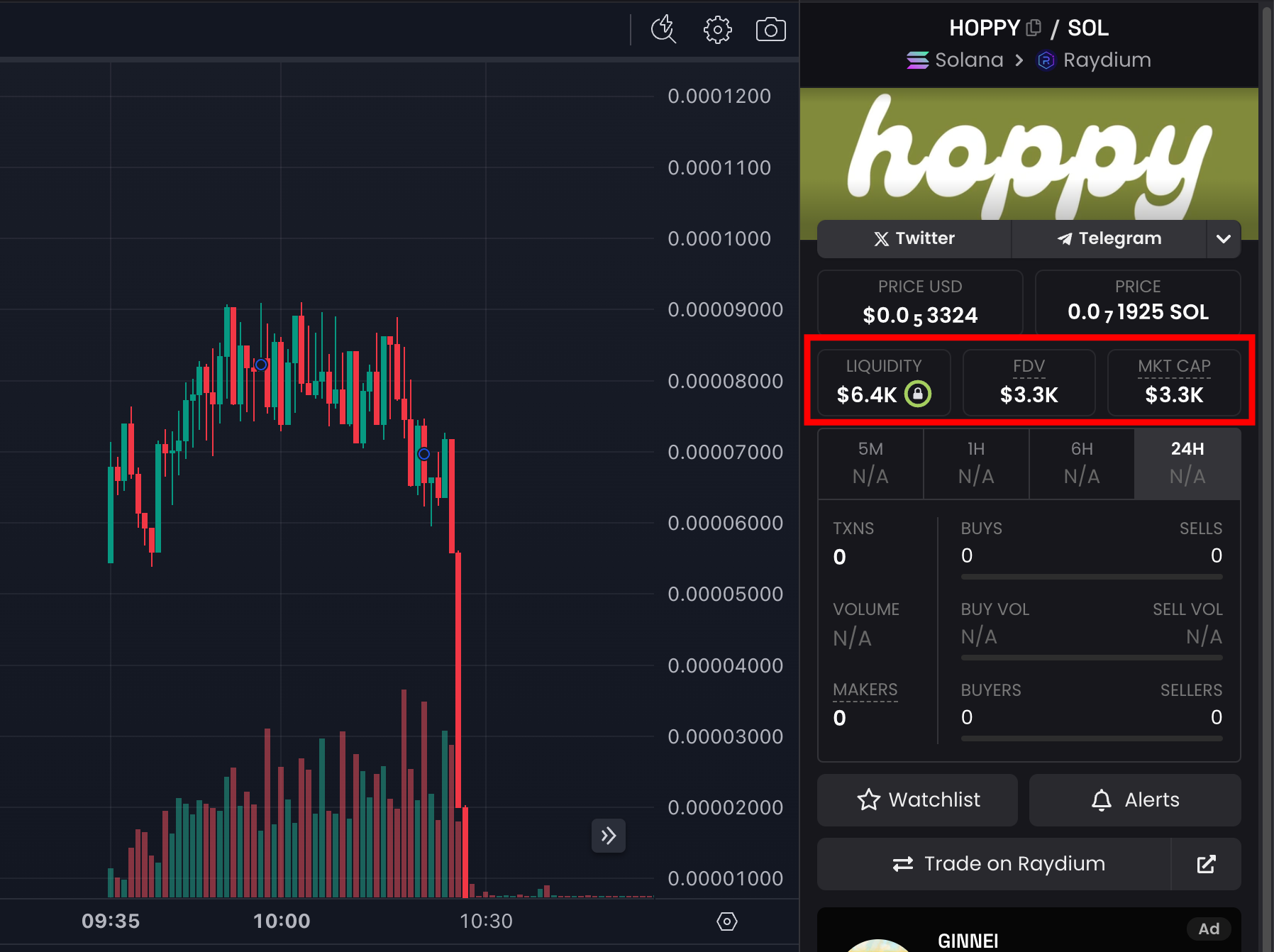Expand more social links chevron
This screenshot has height=952, width=1274.
tap(1224, 238)
